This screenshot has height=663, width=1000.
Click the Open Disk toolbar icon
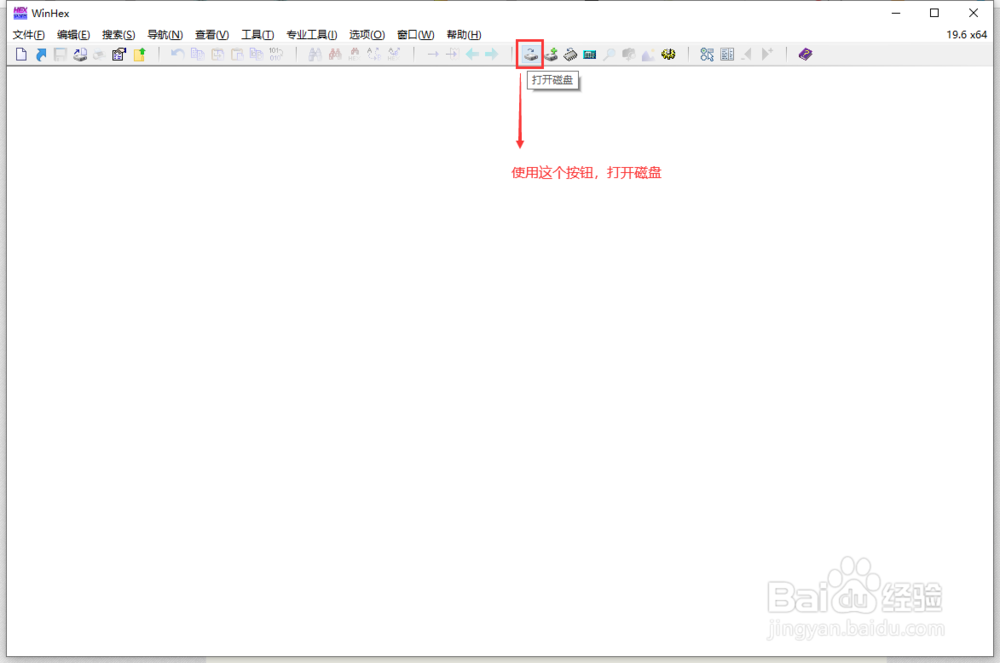(530, 55)
